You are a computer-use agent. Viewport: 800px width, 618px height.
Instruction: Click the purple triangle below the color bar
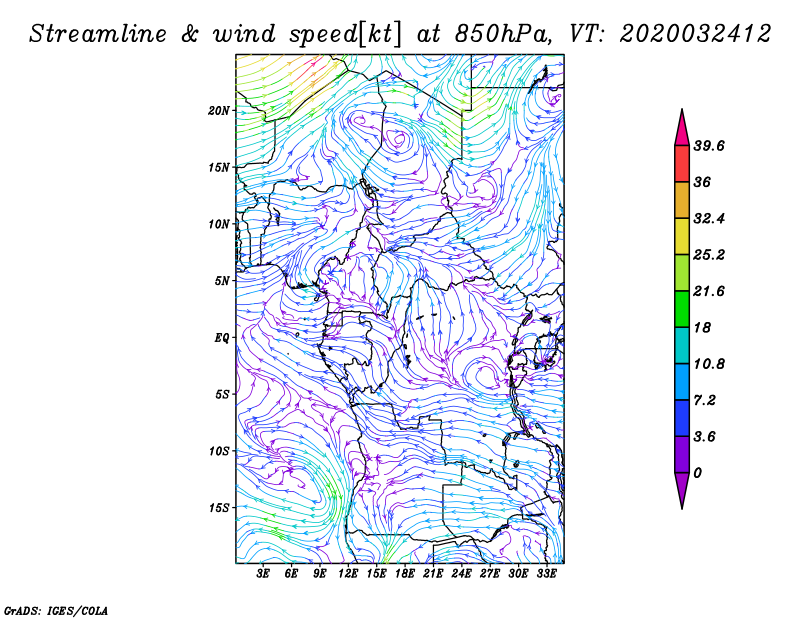[682, 490]
